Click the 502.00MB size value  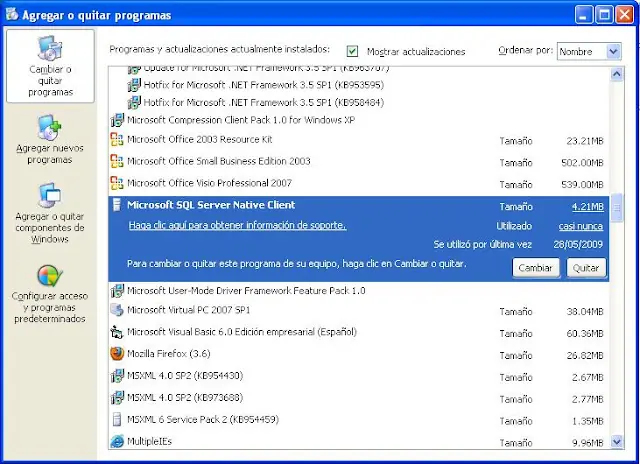click(582, 163)
